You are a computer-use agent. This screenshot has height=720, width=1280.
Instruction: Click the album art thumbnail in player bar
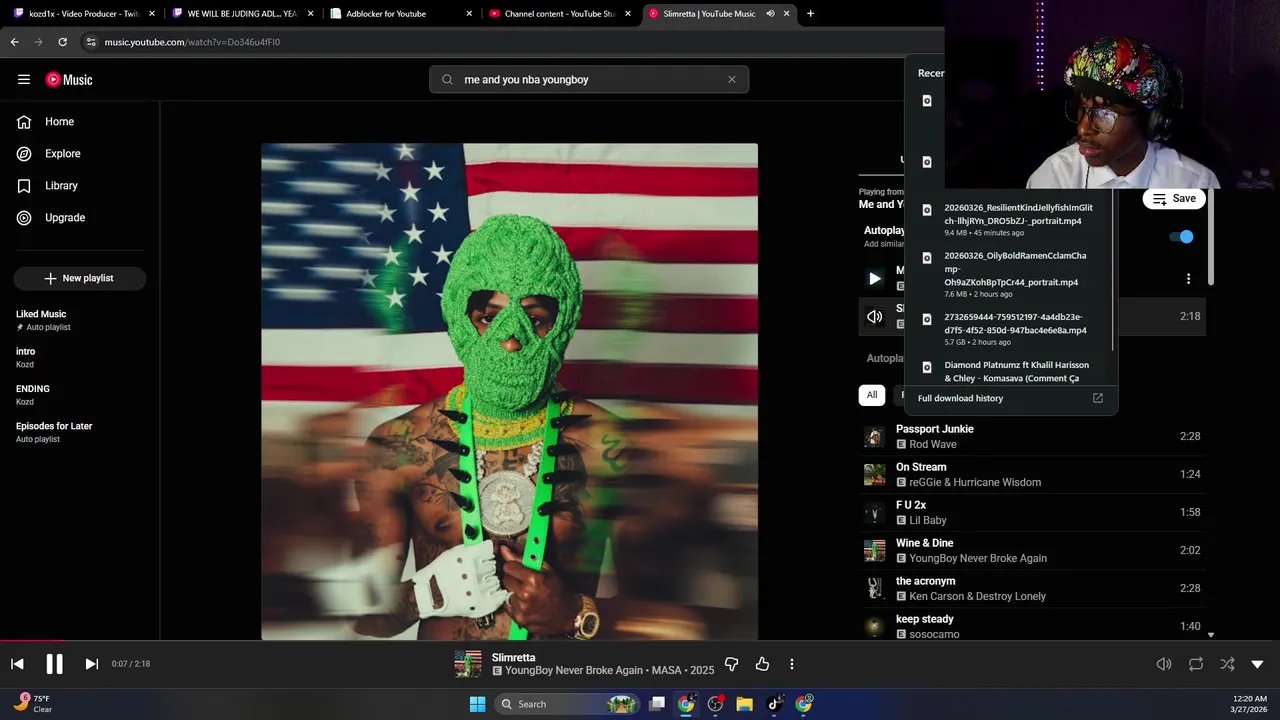click(x=468, y=664)
